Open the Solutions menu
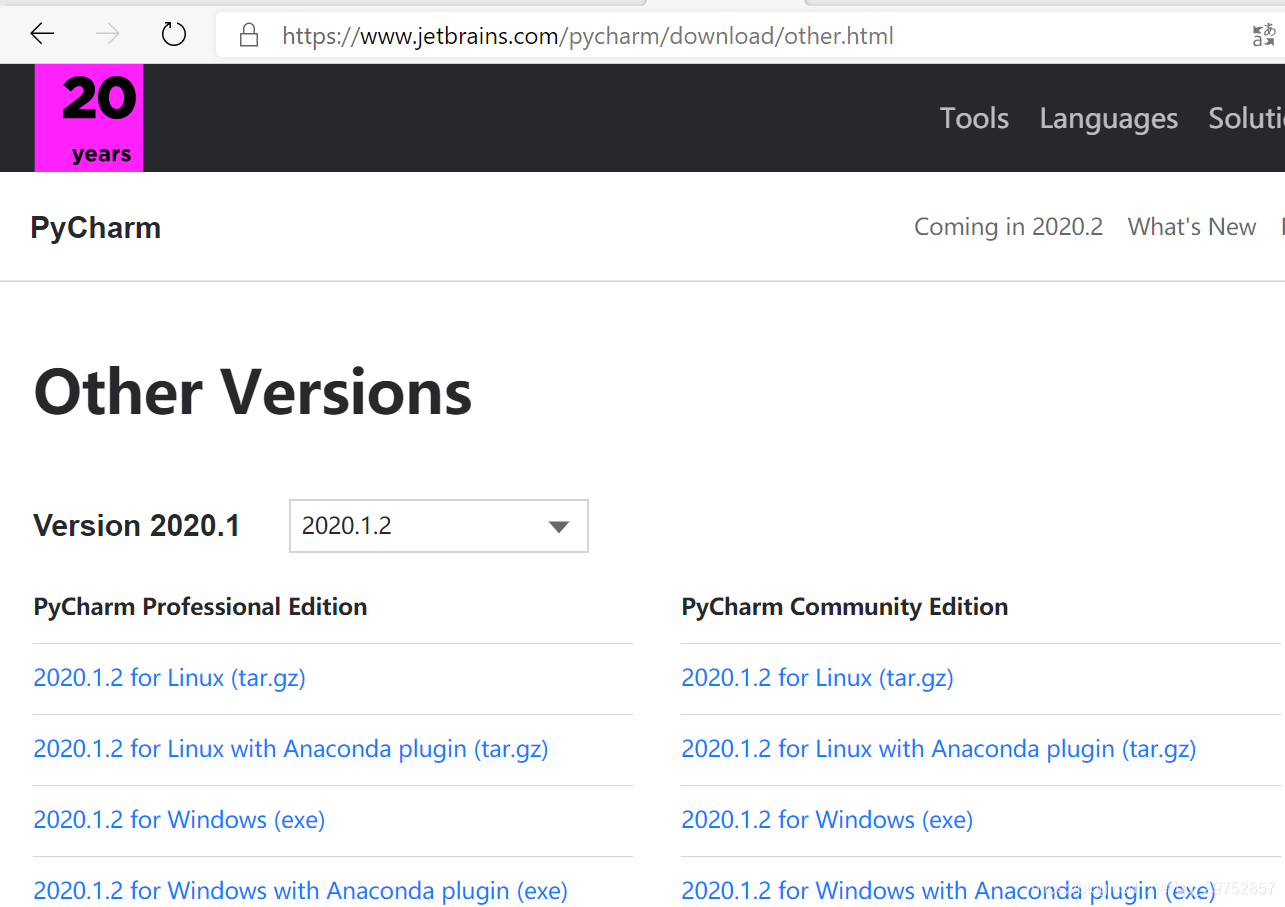Viewport: 1285px width, 907px height. [x=1246, y=118]
